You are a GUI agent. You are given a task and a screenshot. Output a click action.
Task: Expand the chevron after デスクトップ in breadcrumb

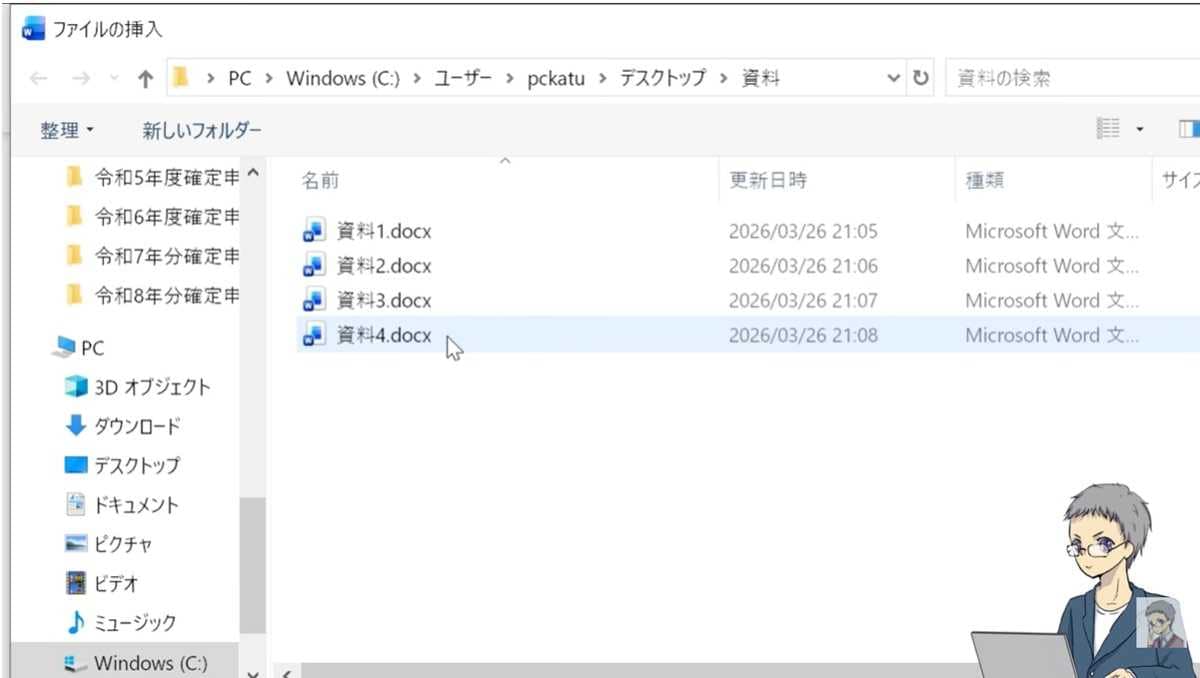(x=724, y=78)
